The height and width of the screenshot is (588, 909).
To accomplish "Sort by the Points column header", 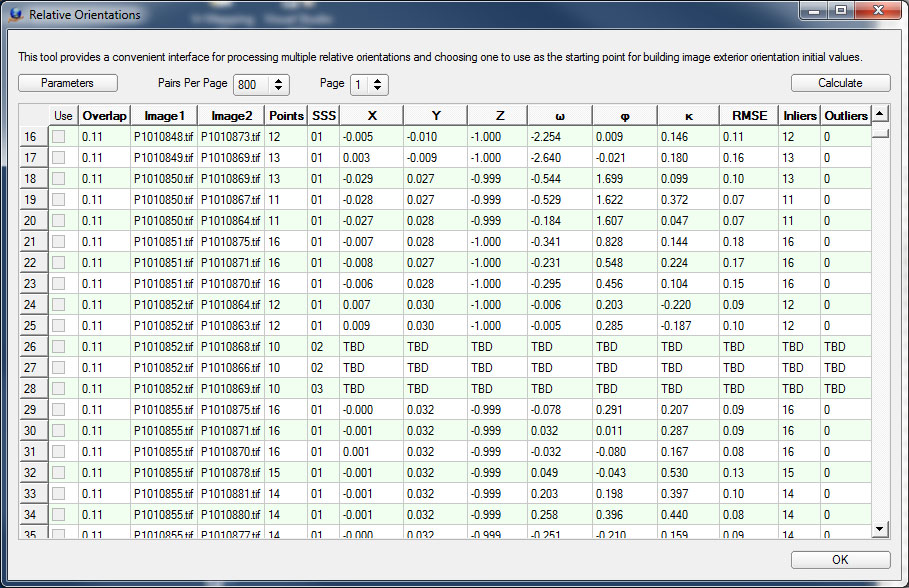I will point(286,116).
